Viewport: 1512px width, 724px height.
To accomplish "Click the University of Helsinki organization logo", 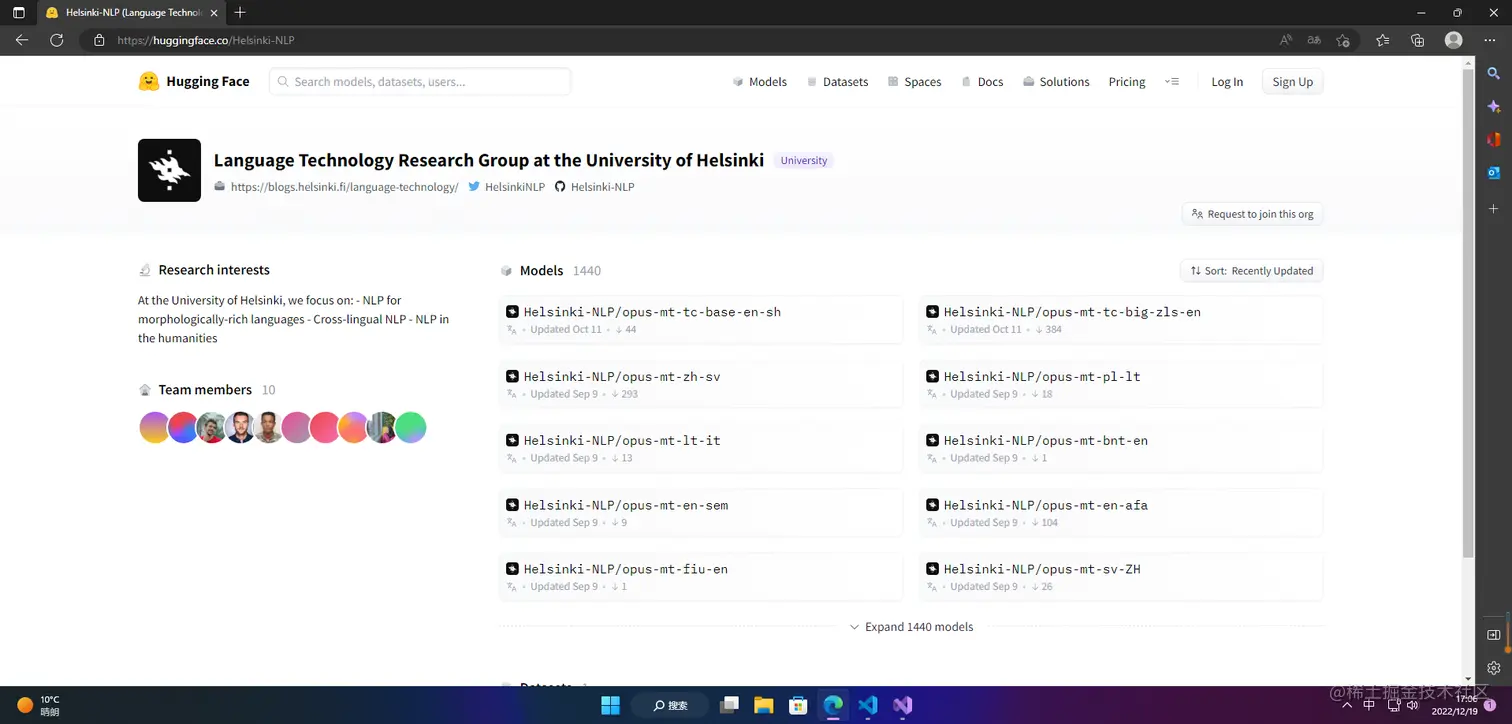I will coord(169,170).
